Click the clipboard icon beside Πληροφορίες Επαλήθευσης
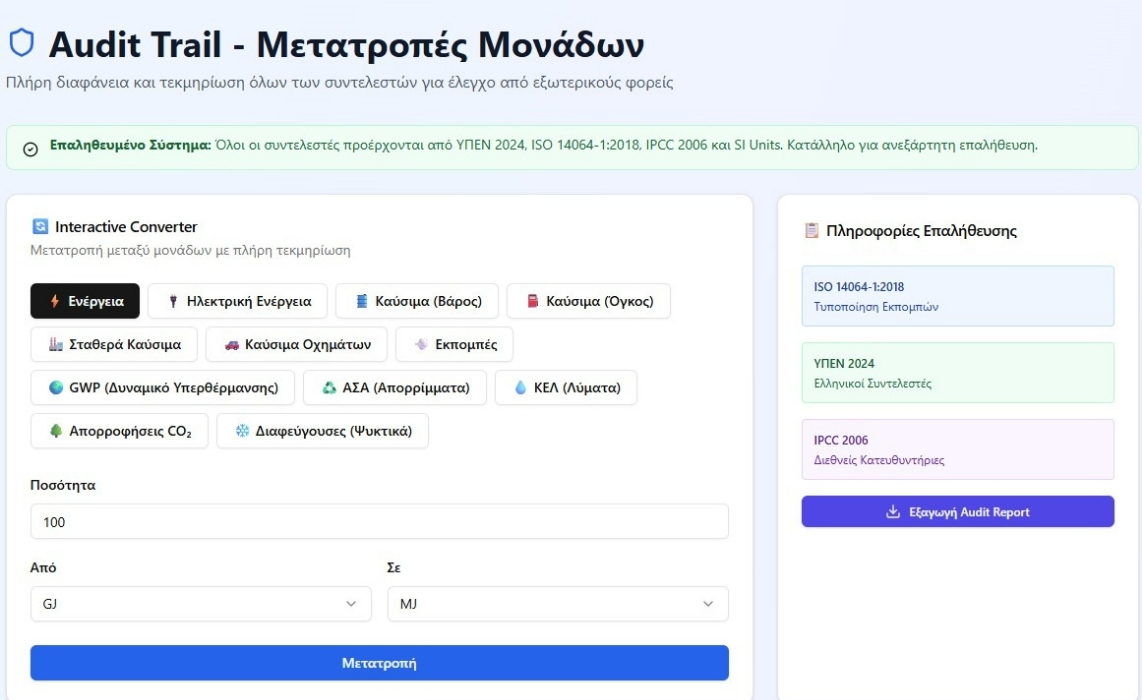Viewport: 1142px width, 700px height. (811, 231)
